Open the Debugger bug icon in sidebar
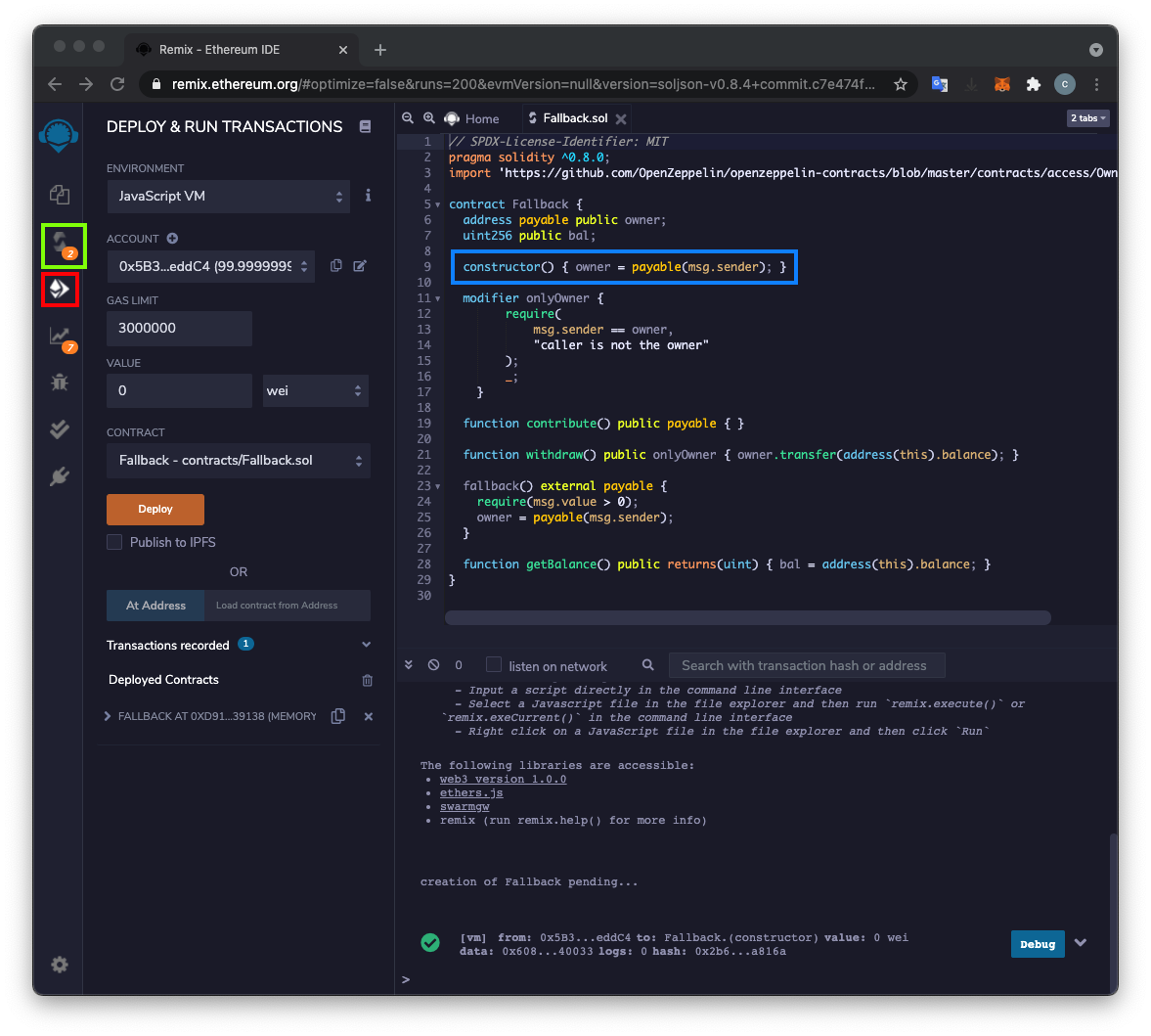Viewport: 1151px width, 1036px height. 60,383
